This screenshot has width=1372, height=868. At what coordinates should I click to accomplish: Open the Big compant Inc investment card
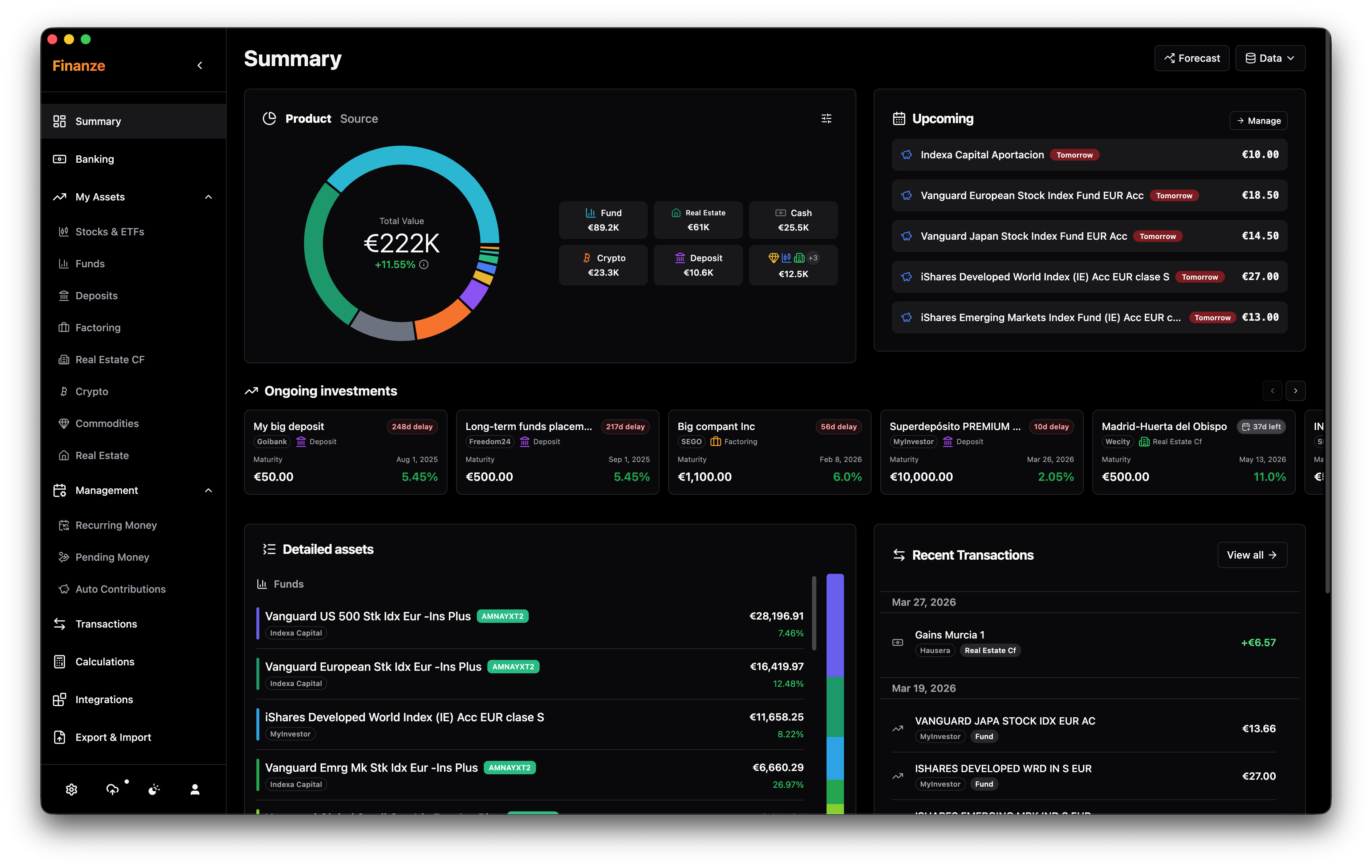[x=769, y=451]
